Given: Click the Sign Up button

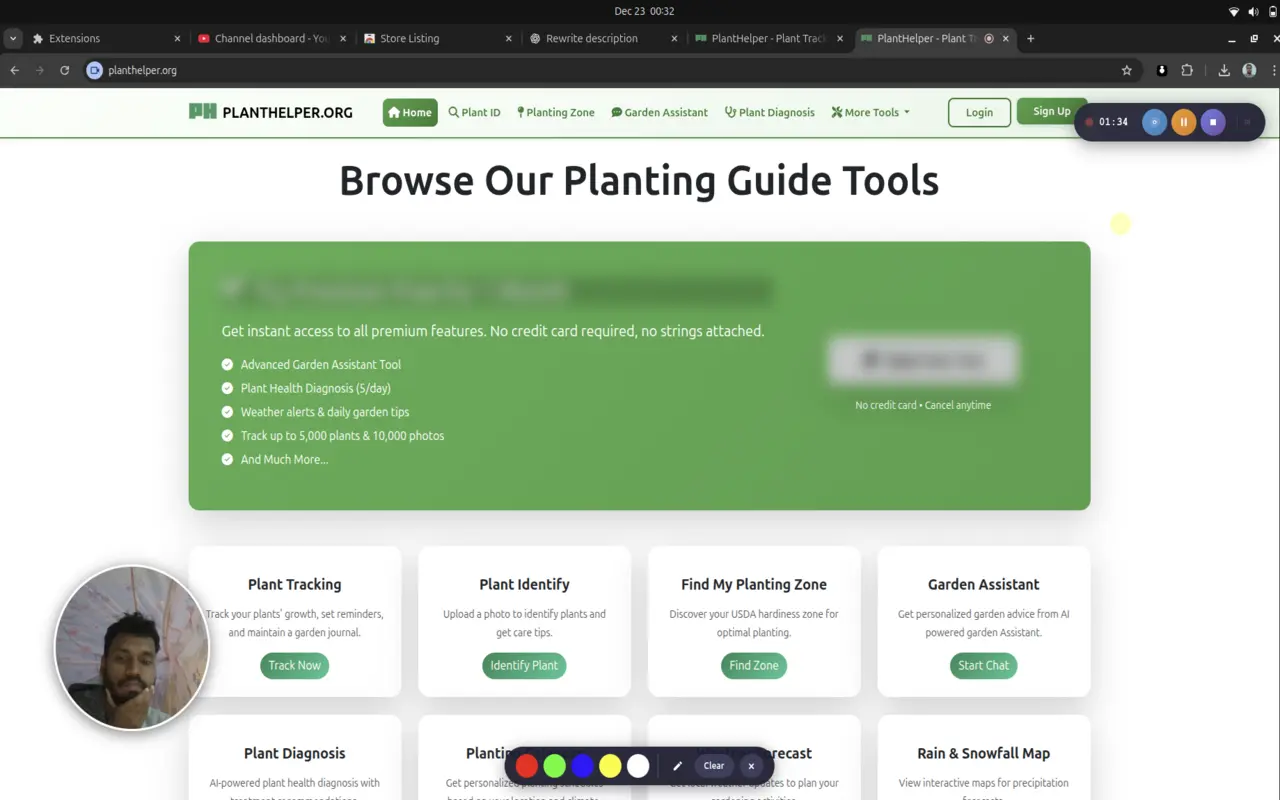Looking at the screenshot, I should 1051,111.
